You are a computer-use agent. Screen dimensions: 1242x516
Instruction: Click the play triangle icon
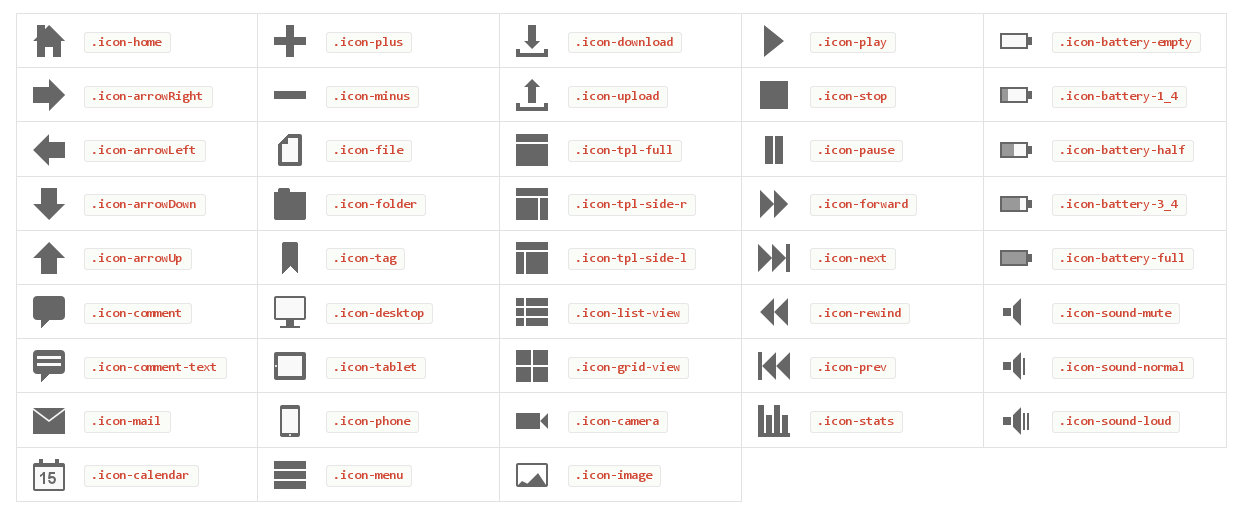(x=773, y=41)
